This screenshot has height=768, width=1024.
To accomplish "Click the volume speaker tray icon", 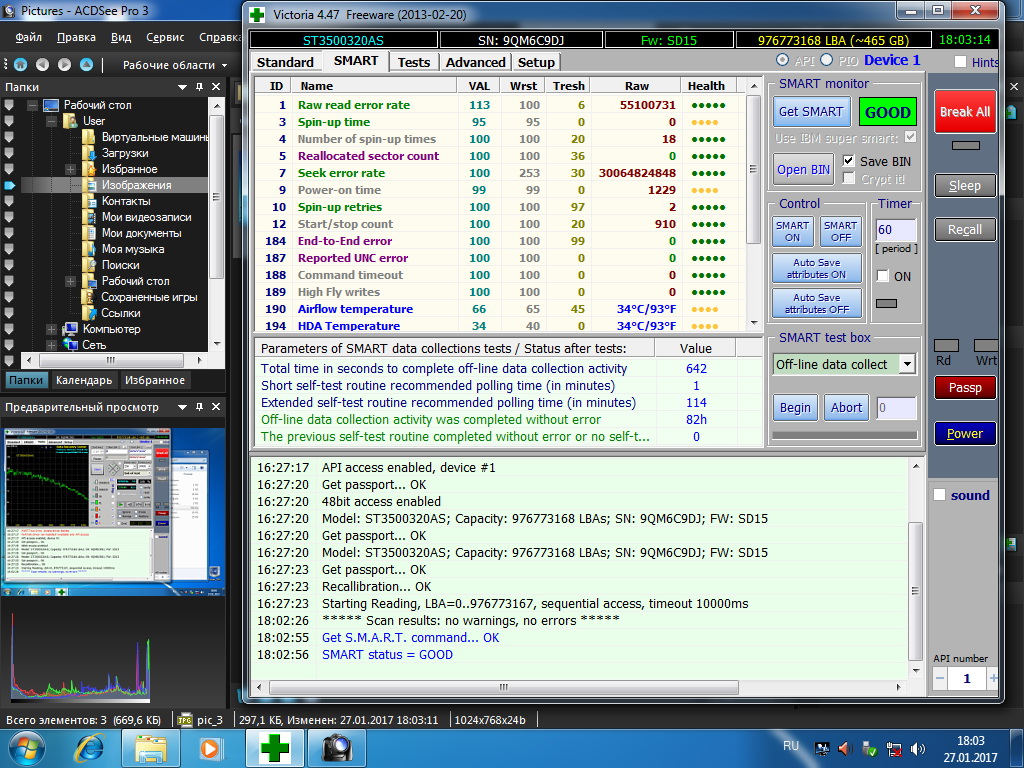I will point(918,749).
